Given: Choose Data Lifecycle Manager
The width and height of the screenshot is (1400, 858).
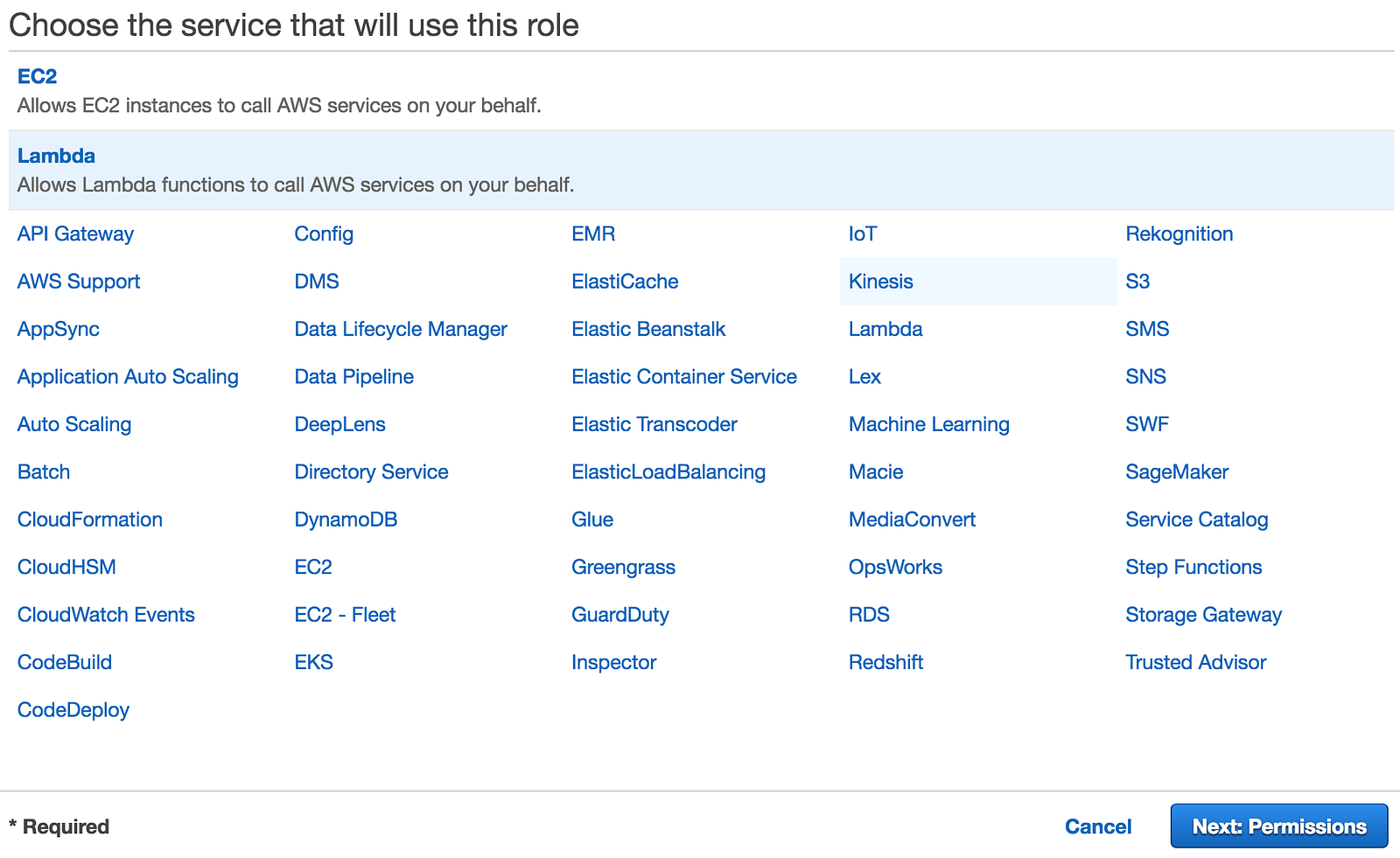Looking at the screenshot, I should tap(401, 329).
